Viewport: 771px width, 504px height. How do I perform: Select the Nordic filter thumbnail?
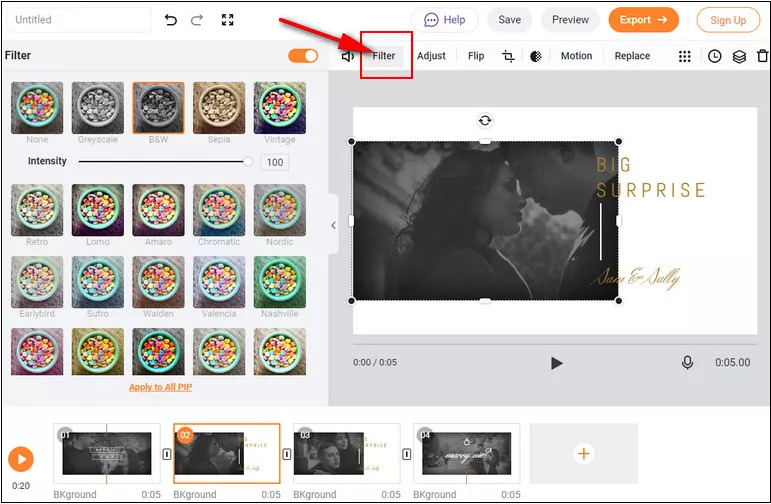coord(280,210)
